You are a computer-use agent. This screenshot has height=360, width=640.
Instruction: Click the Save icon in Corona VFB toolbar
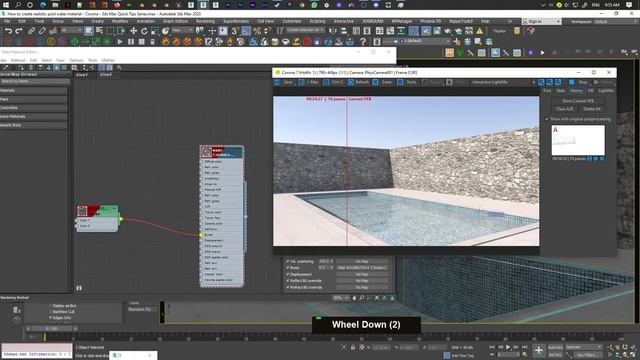click(x=284, y=82)
